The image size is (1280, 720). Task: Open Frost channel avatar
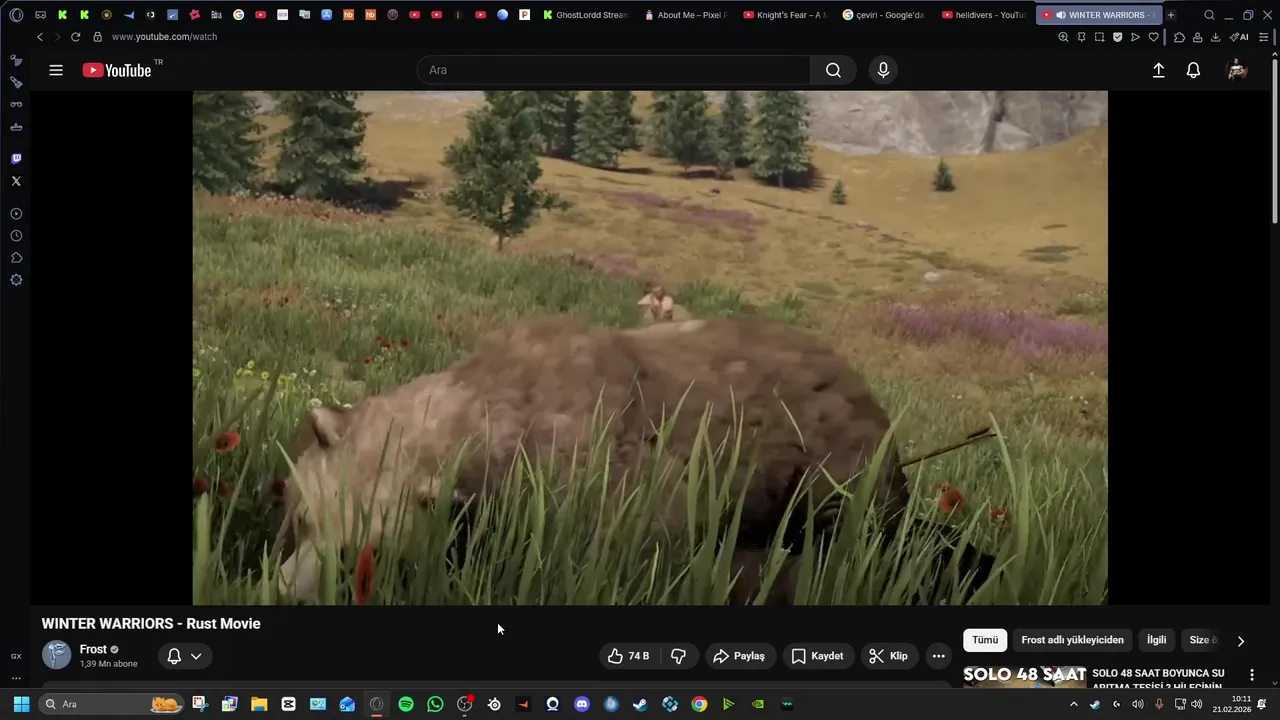(x=56, y=655)
